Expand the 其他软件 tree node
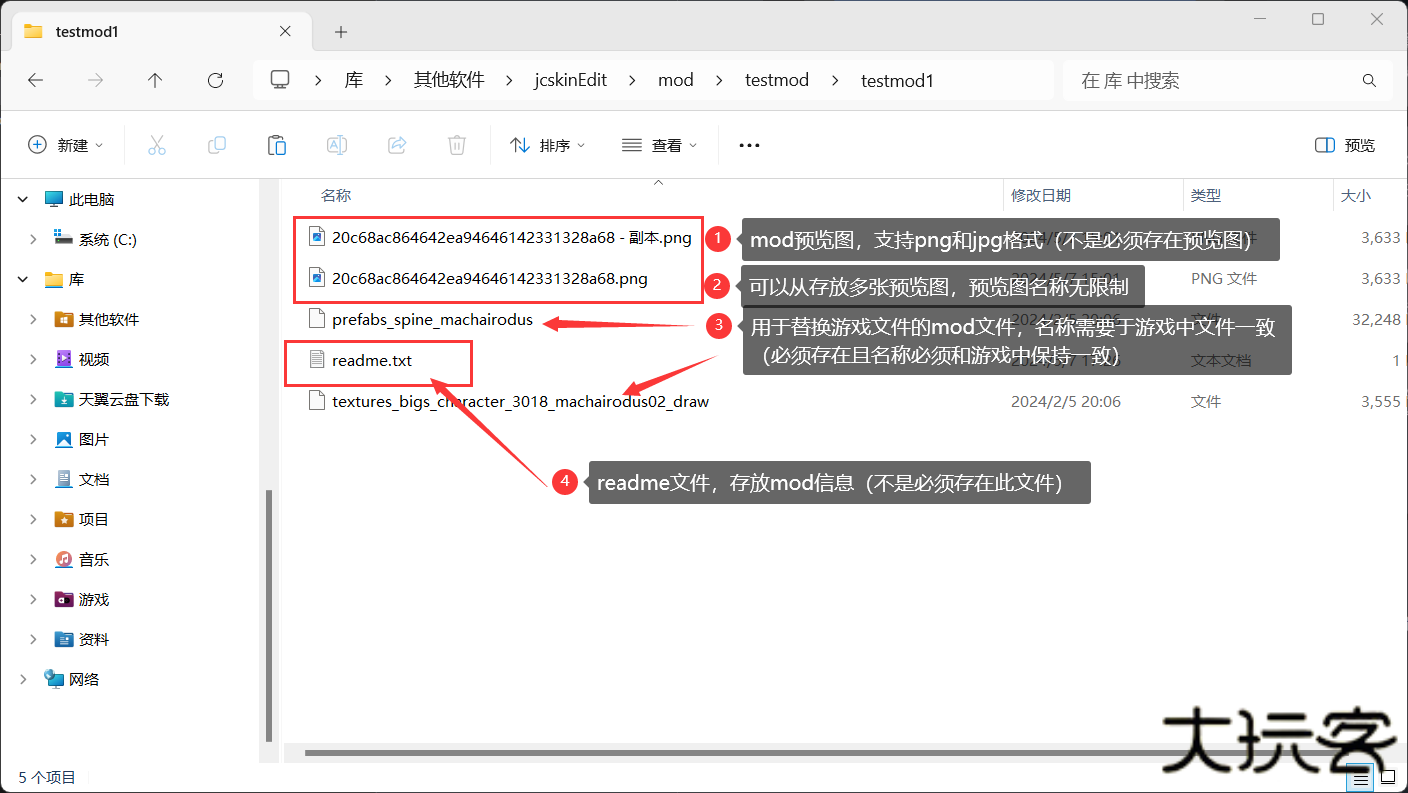1408x793 pixels. point(33,320)
